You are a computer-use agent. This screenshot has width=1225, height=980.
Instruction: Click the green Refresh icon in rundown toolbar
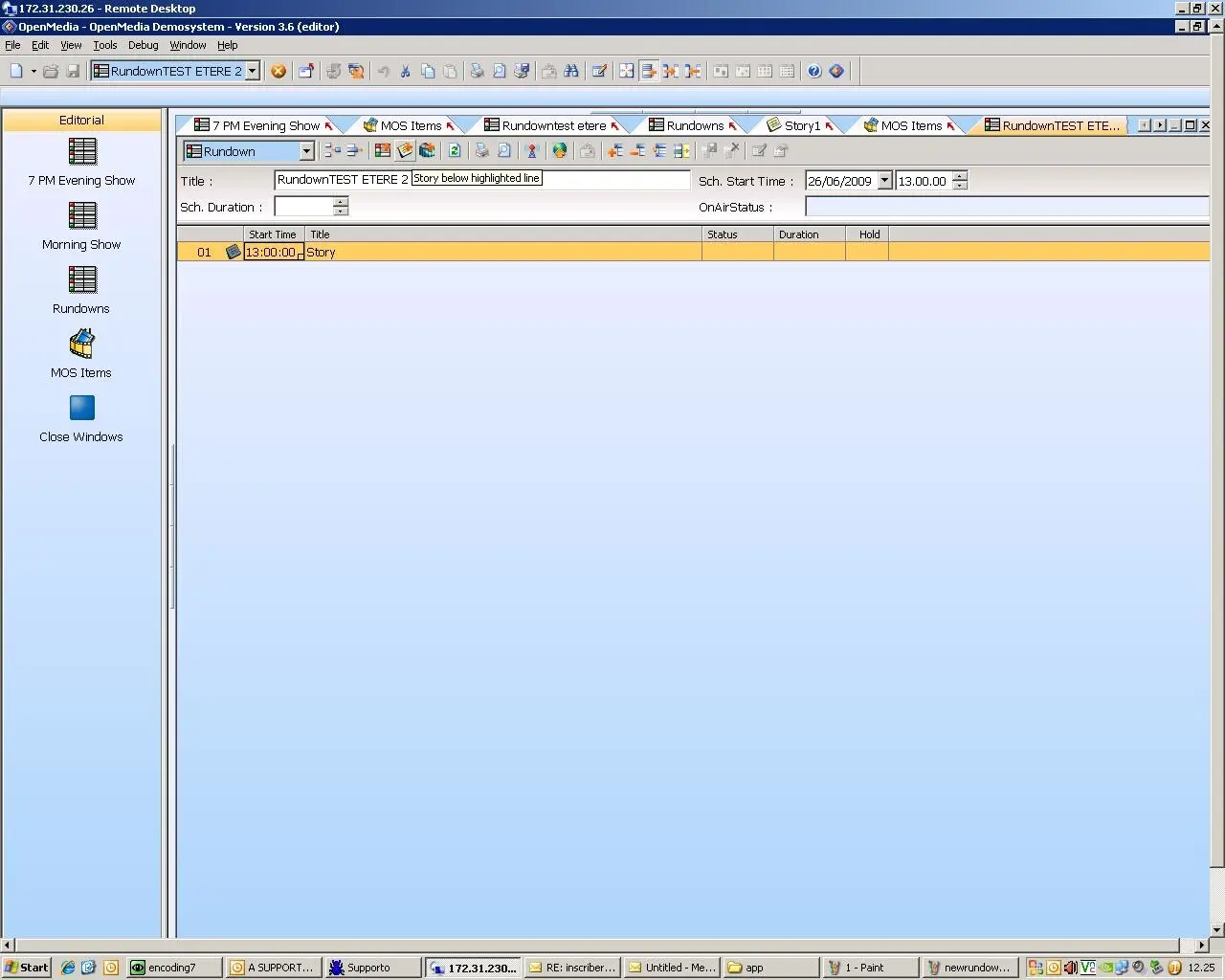point(455,150)
